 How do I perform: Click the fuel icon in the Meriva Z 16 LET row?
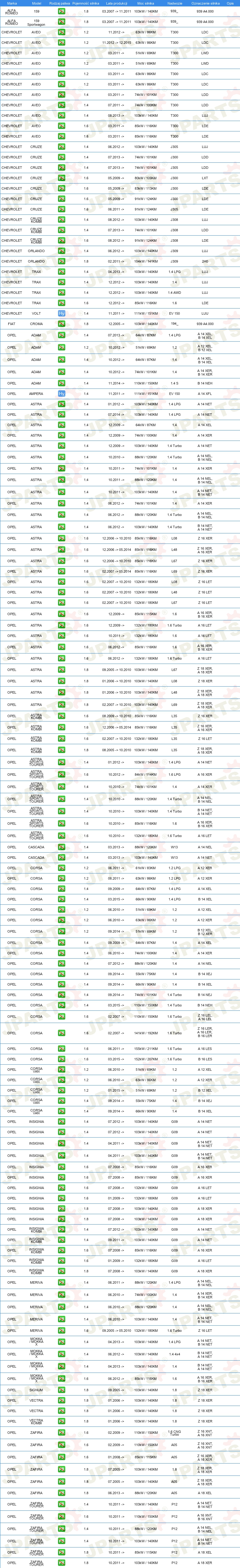[x=61, y=1331]
